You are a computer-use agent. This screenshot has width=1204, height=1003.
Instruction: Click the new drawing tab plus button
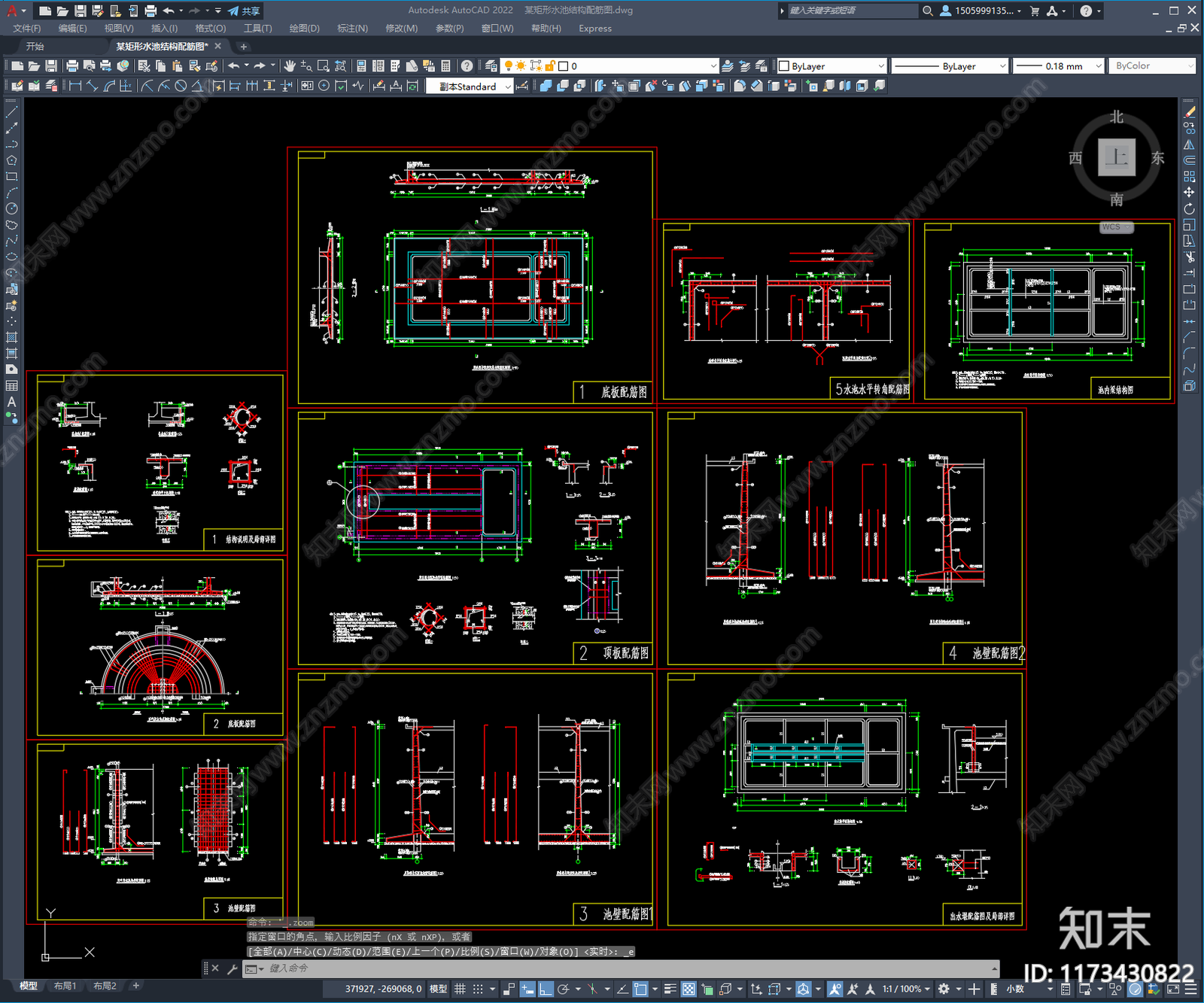pos(243,47)
